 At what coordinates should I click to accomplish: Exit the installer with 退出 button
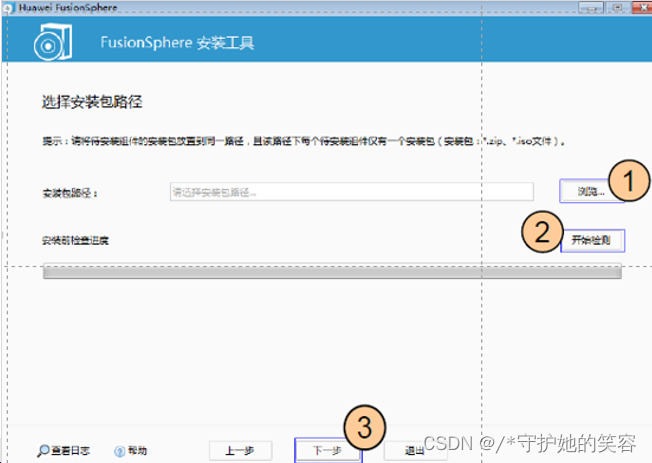pyautogui.click(x=414, y=450)
